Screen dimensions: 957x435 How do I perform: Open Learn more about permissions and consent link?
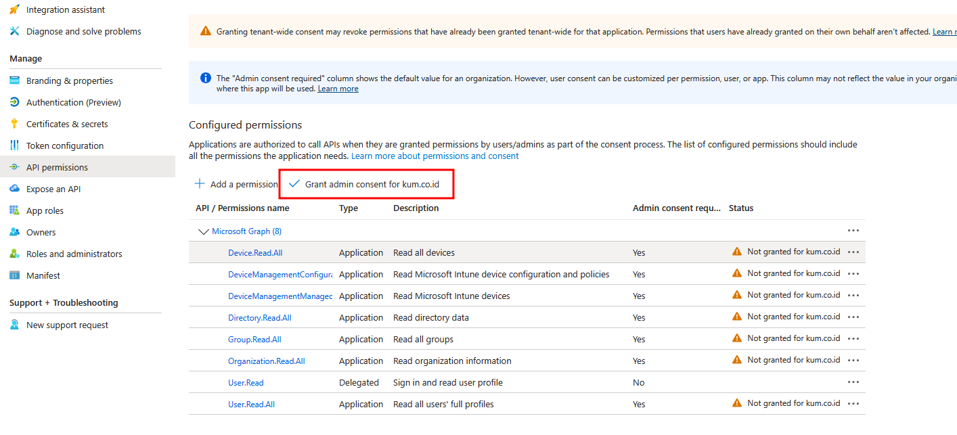[x=435, y=156]
